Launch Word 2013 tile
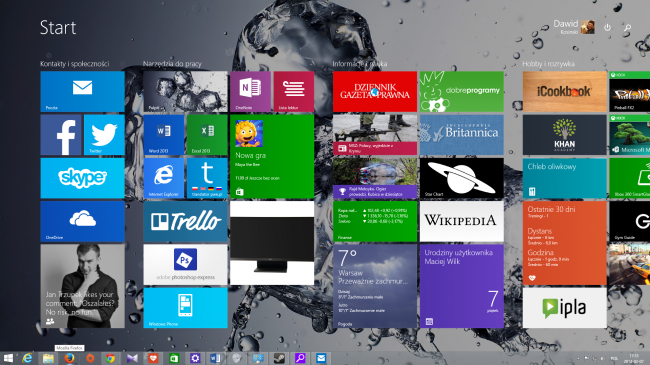 164,135
